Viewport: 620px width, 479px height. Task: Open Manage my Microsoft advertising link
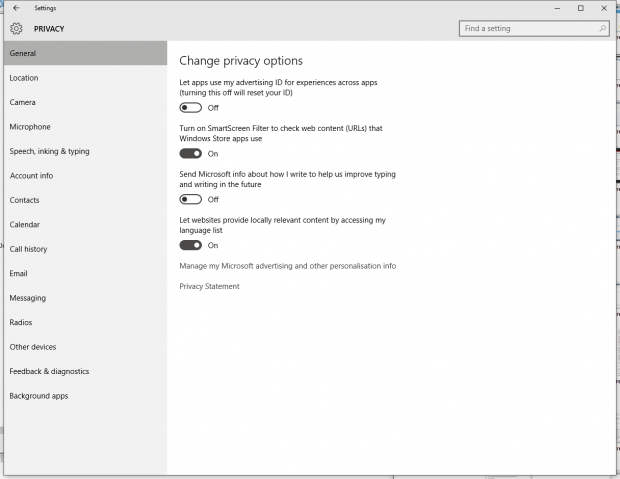pos(287,266)
